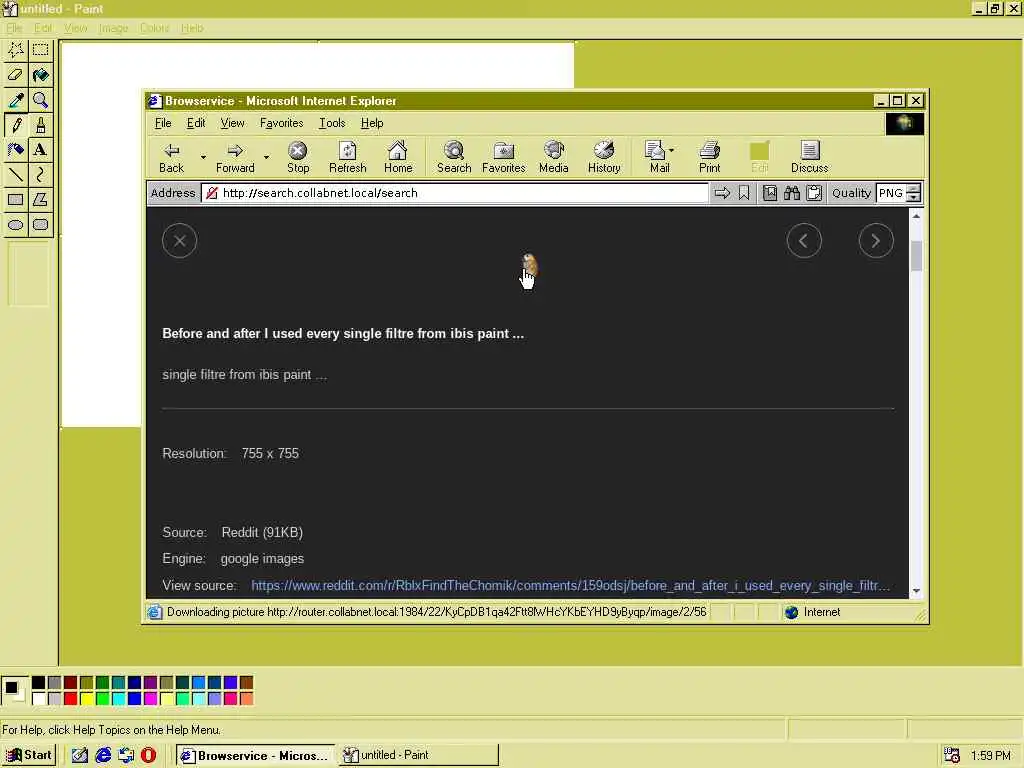Go to next image with right chevron
1024x768 pixels.
pos(876,240)
